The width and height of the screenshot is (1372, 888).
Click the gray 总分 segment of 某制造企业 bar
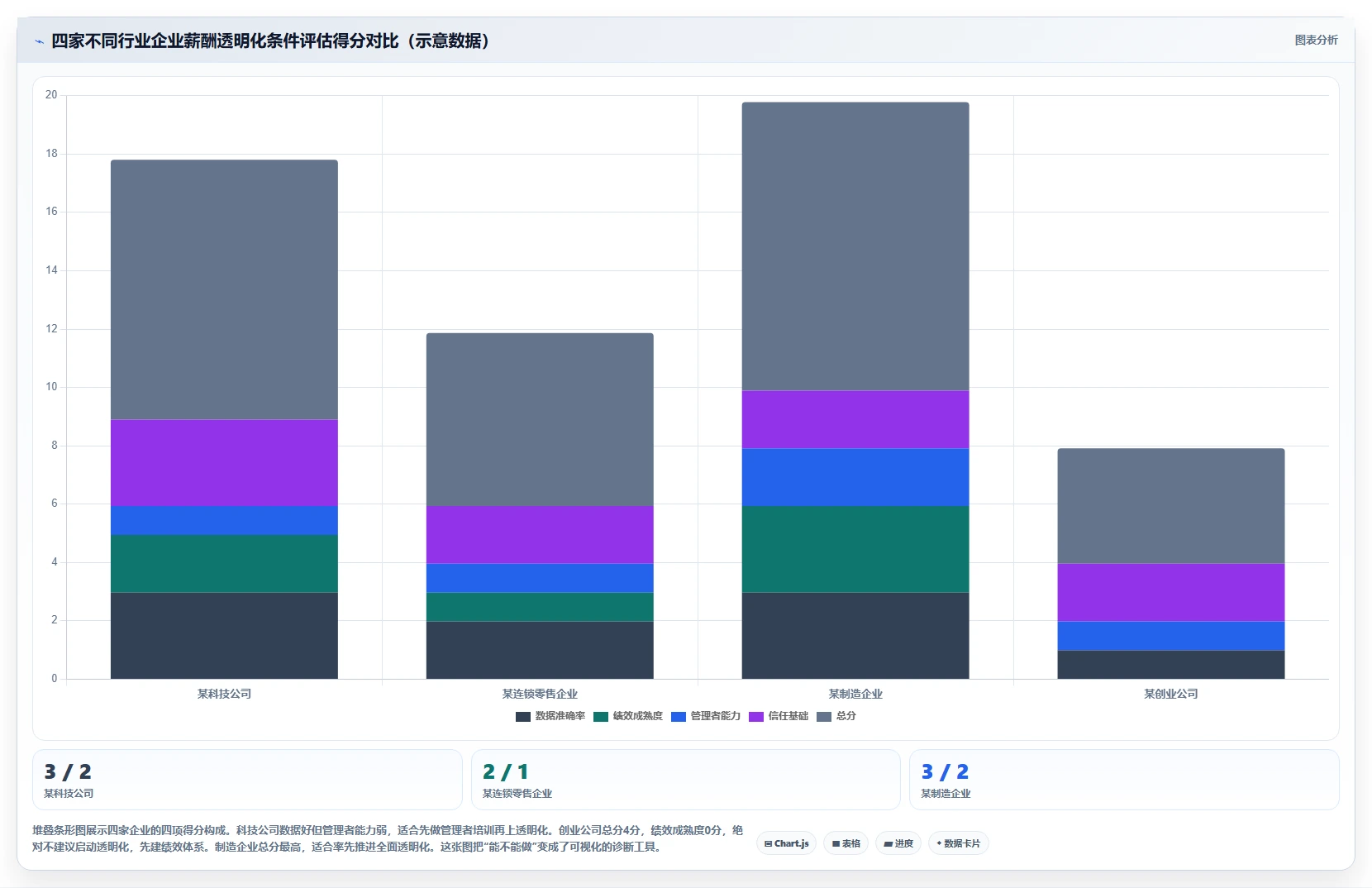point(855,246)
